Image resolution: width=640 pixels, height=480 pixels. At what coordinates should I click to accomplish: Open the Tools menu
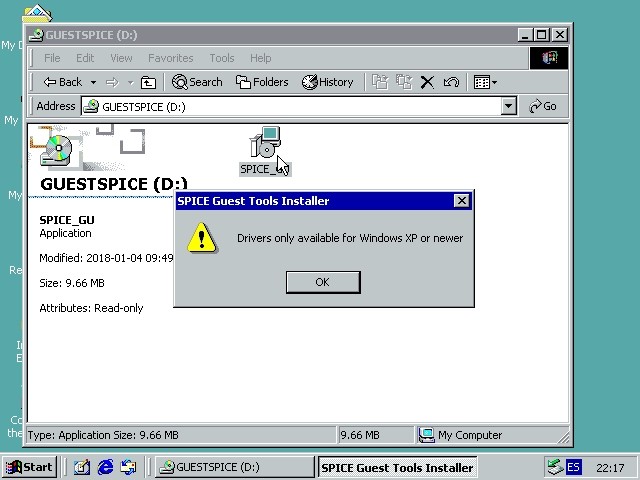tap(222, 58)
